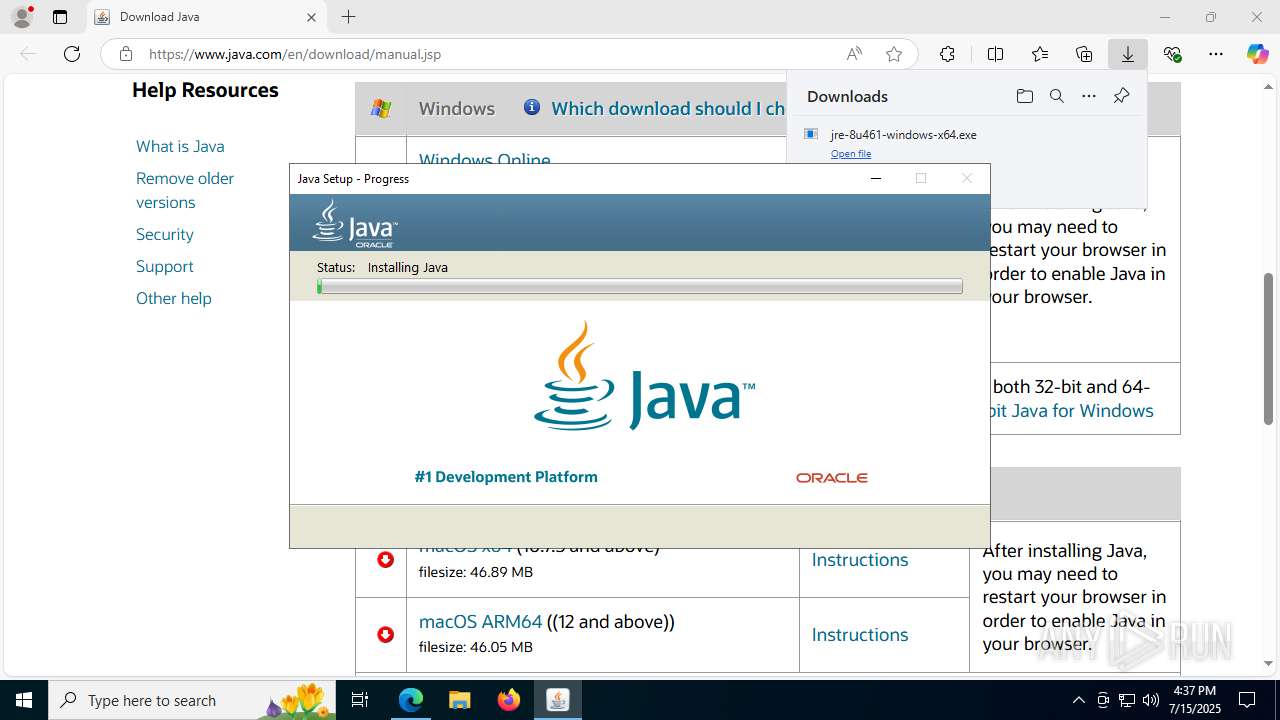Open the Support help link
1280x720 pixels.
165,266
